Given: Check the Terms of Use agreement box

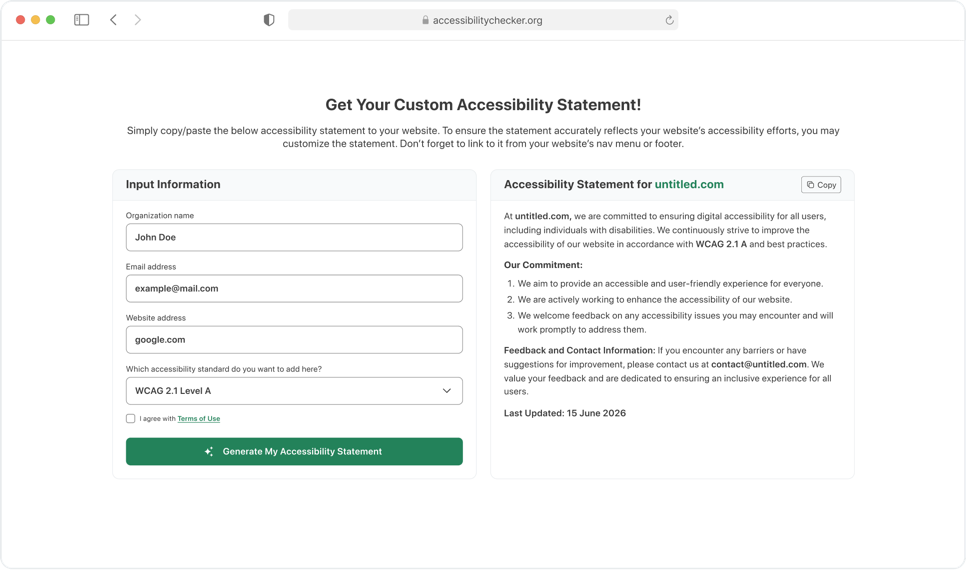Looking at the screenshot, I should coord(131,418).
